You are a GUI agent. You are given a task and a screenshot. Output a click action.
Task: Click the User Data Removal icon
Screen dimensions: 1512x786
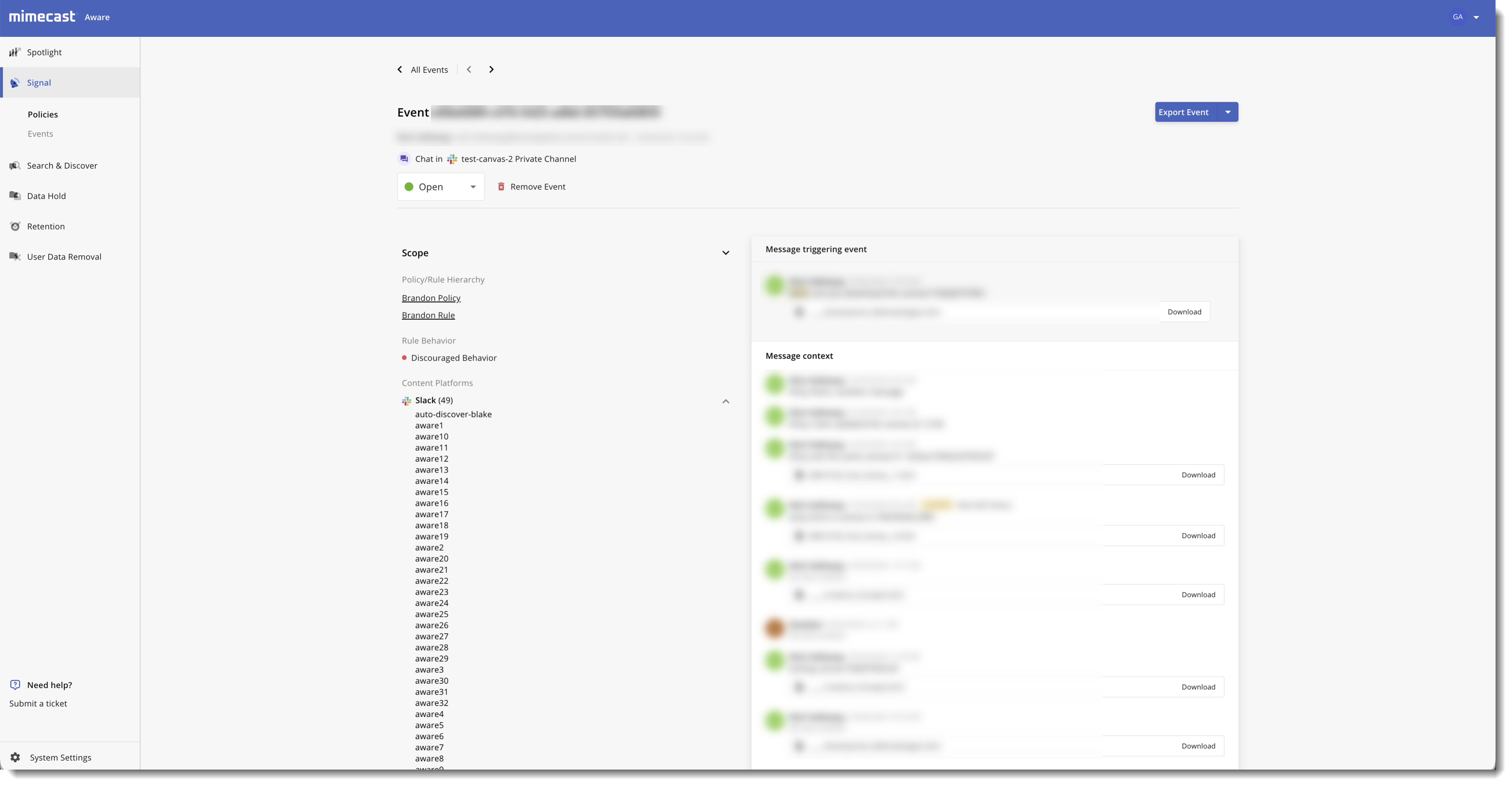(15, 257)
